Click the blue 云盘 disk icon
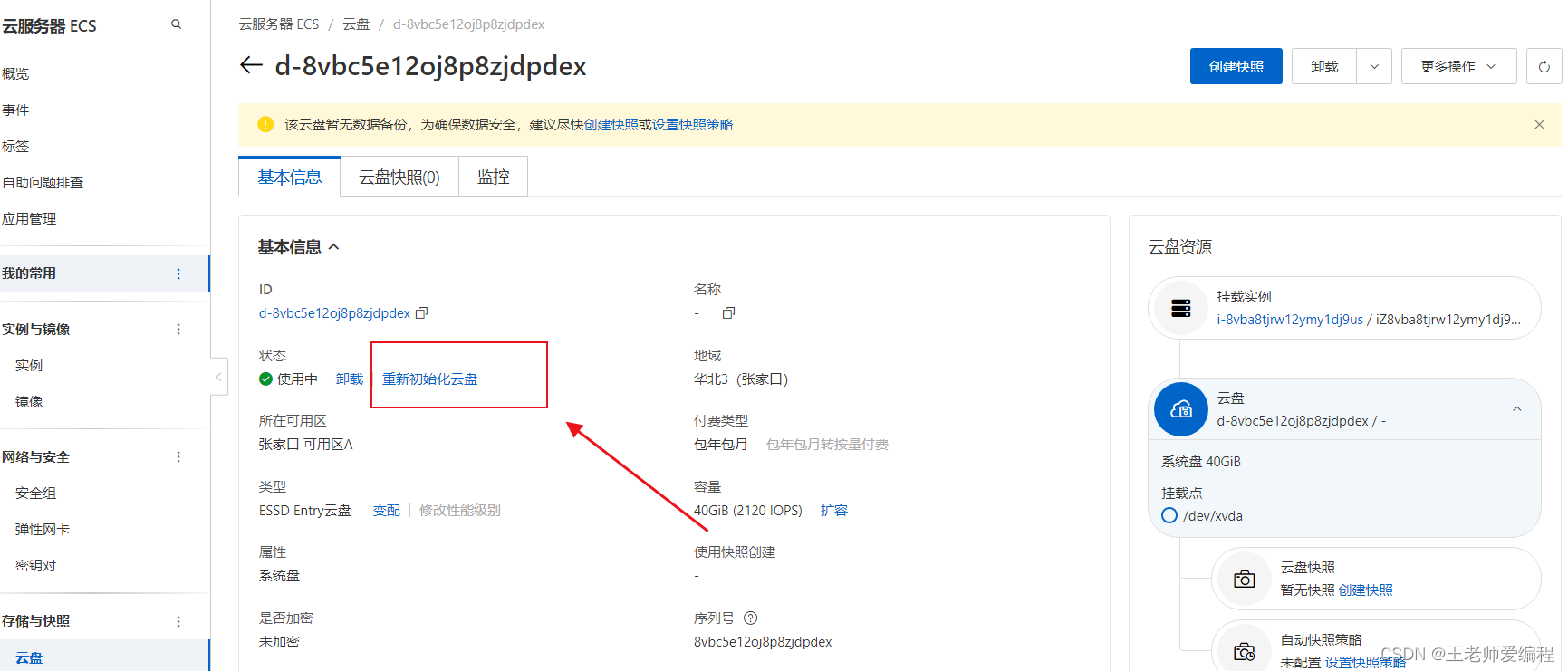The height and width of the screenshot is (671, 1568). point(1181,409)
